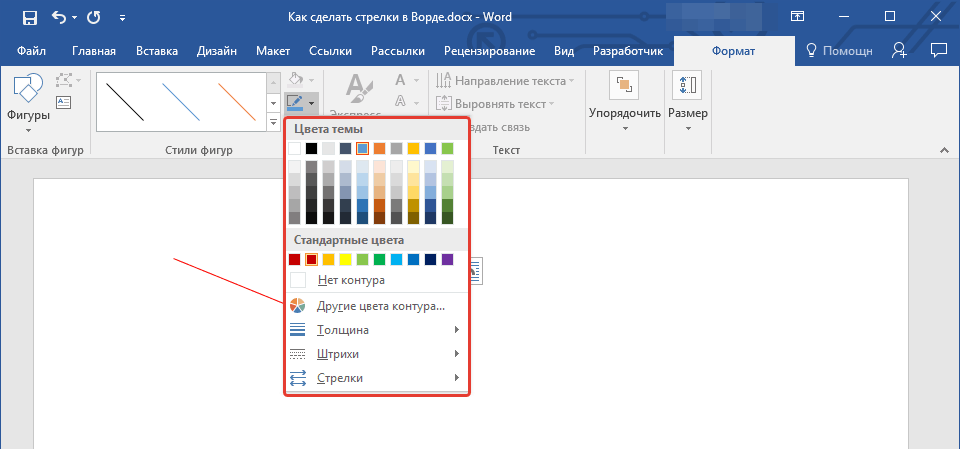Pick the yellow standard color swatch

(x=345, y=260)
